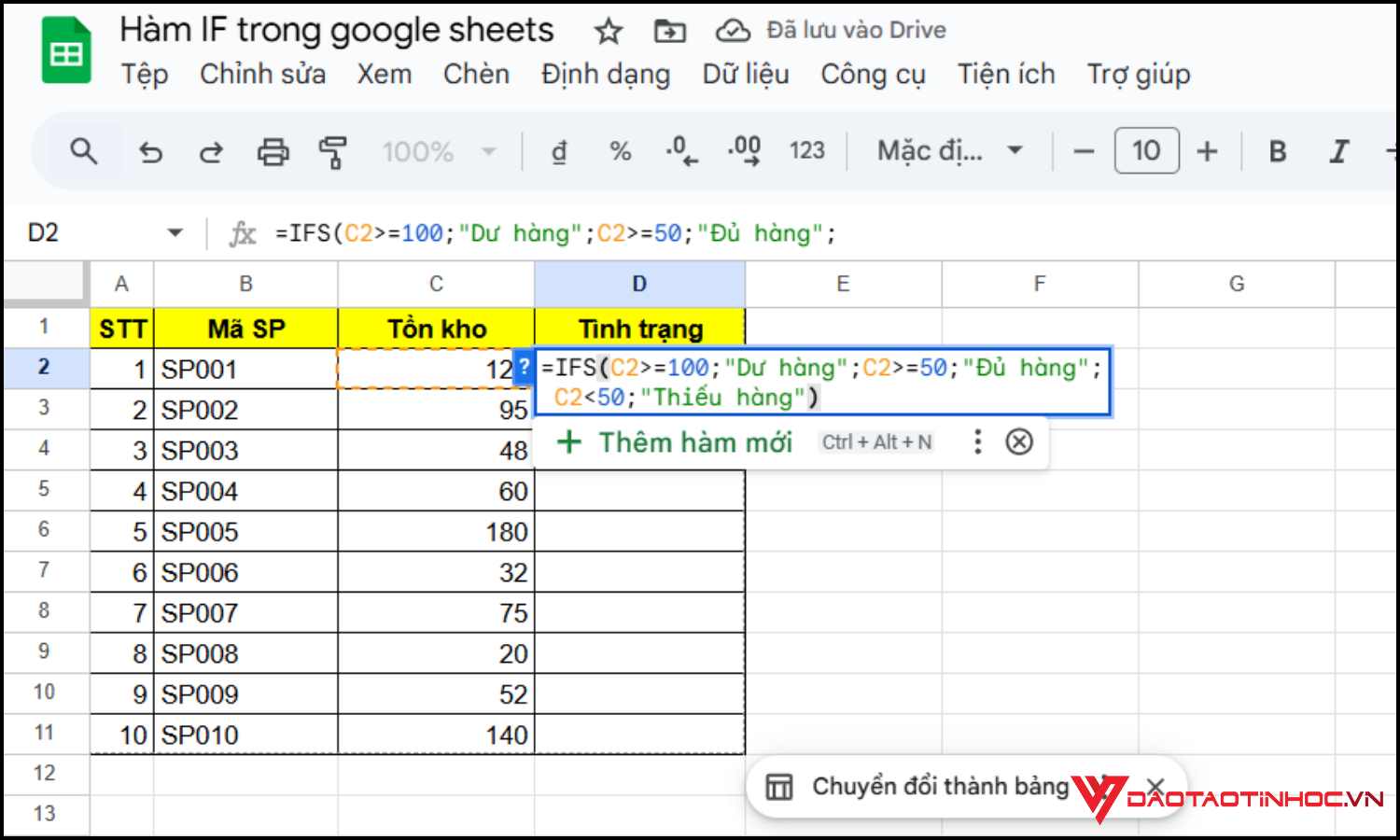Select column A header
This screenshot has width=1400, height=840.
pos(121,284)
